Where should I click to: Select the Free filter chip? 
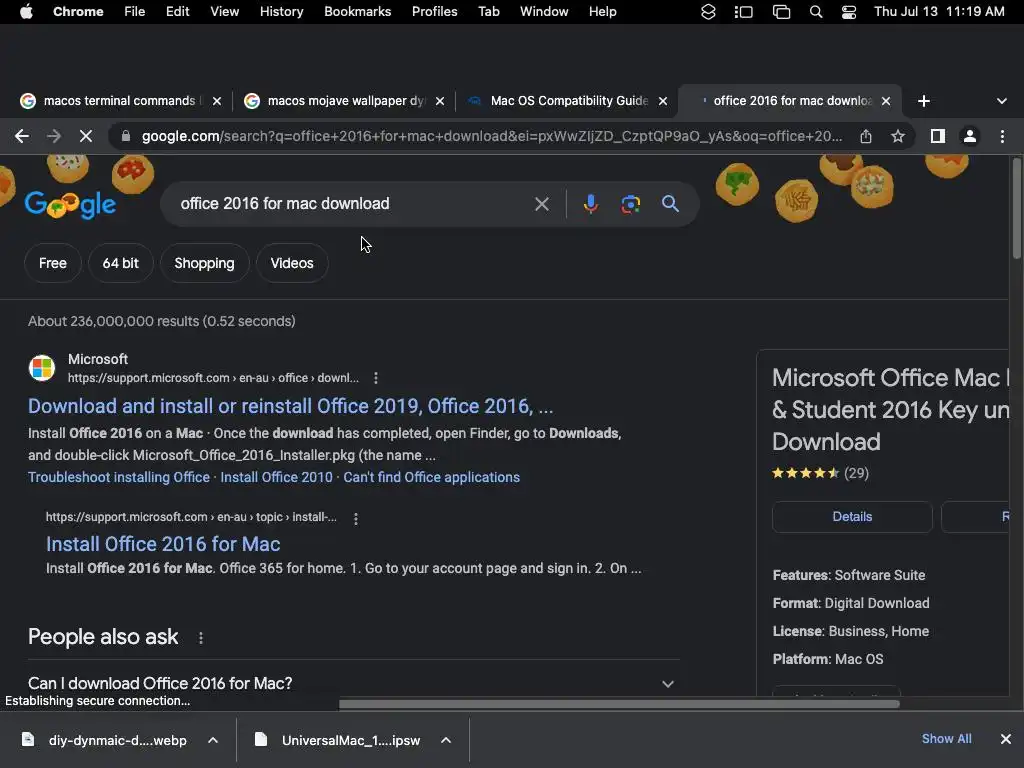coord(53,263)
